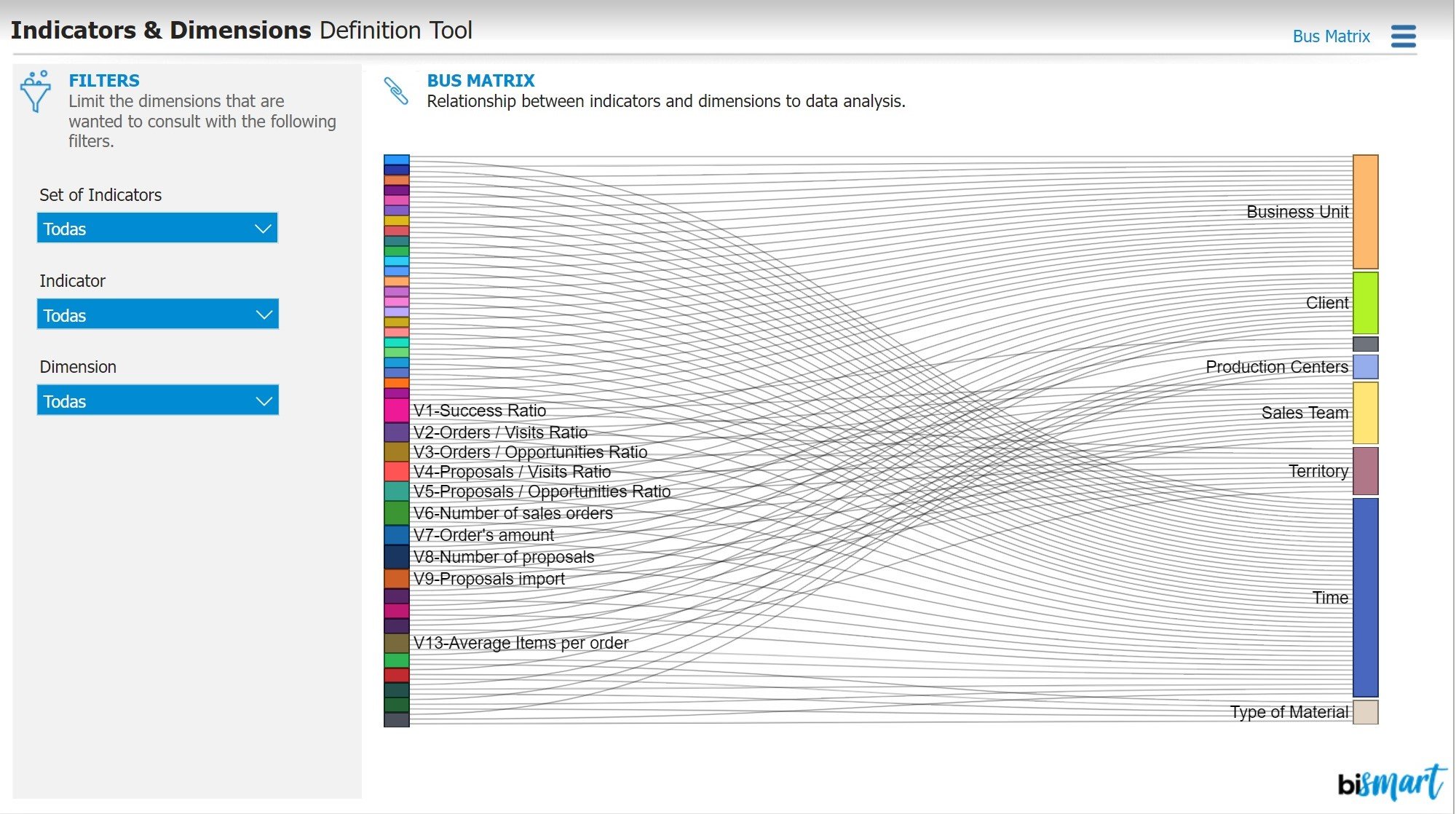Click the Bus Matrix paperclip icon
Image resolution: width=1456 pixels, height=814 pixels.
coord(396,91)
